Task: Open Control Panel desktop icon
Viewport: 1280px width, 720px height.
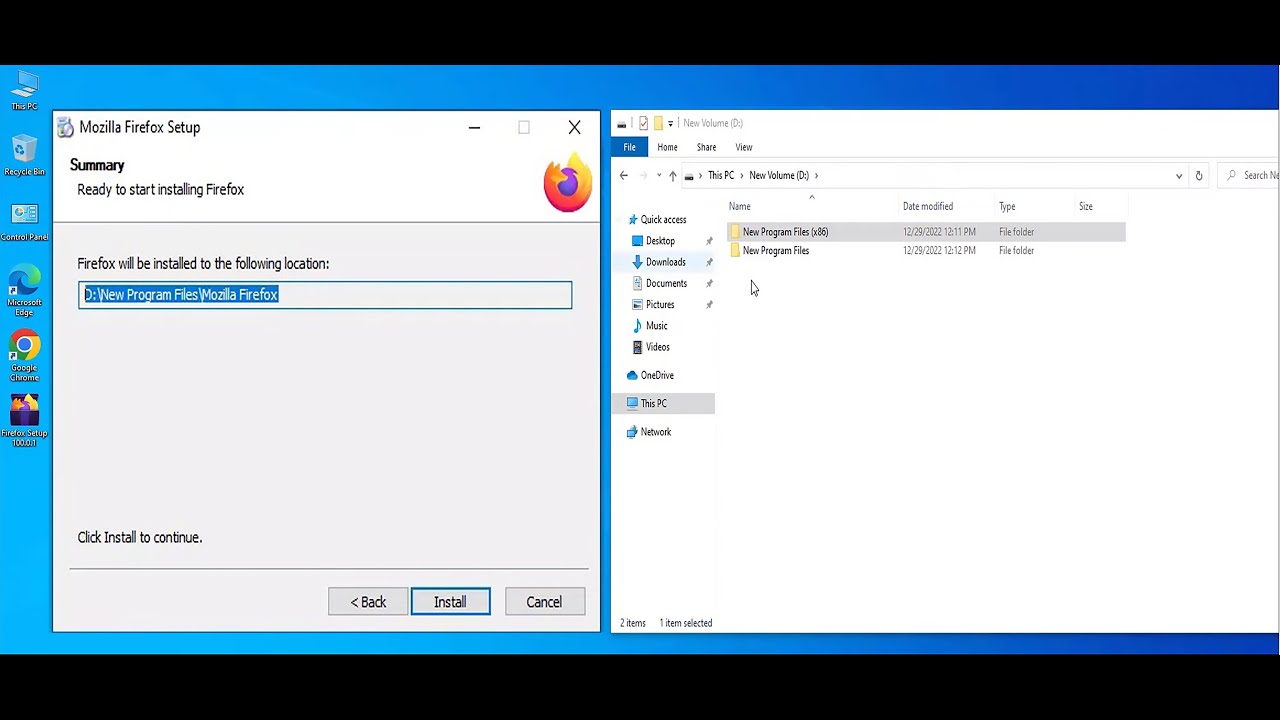Action: coord(24,222)
